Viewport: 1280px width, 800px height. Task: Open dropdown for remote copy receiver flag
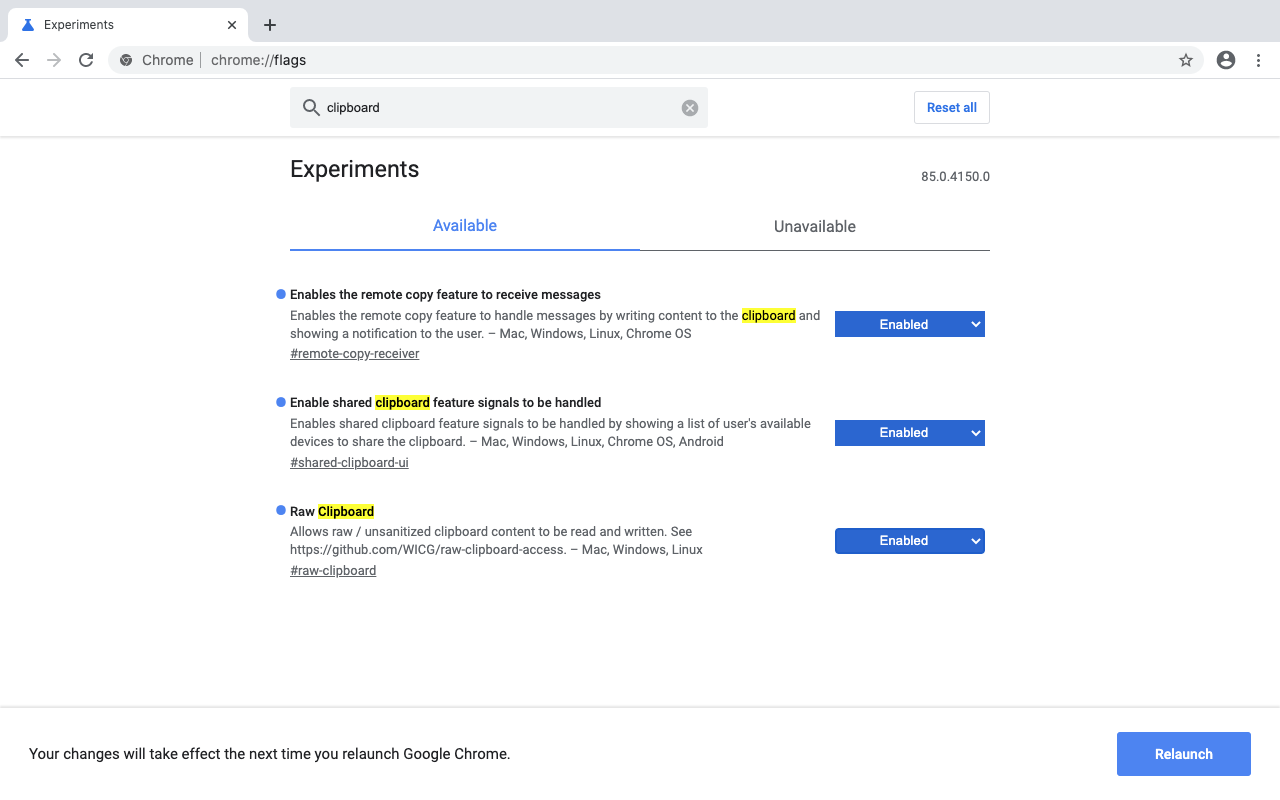coord(909,324)
